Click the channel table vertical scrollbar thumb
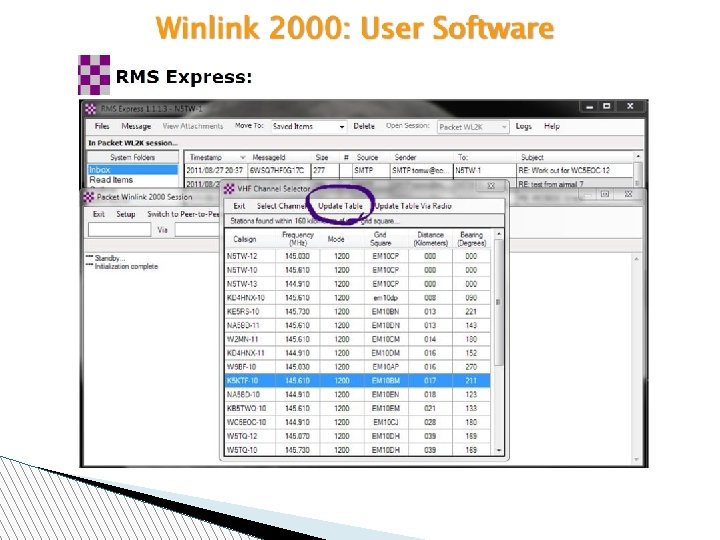 499,302
